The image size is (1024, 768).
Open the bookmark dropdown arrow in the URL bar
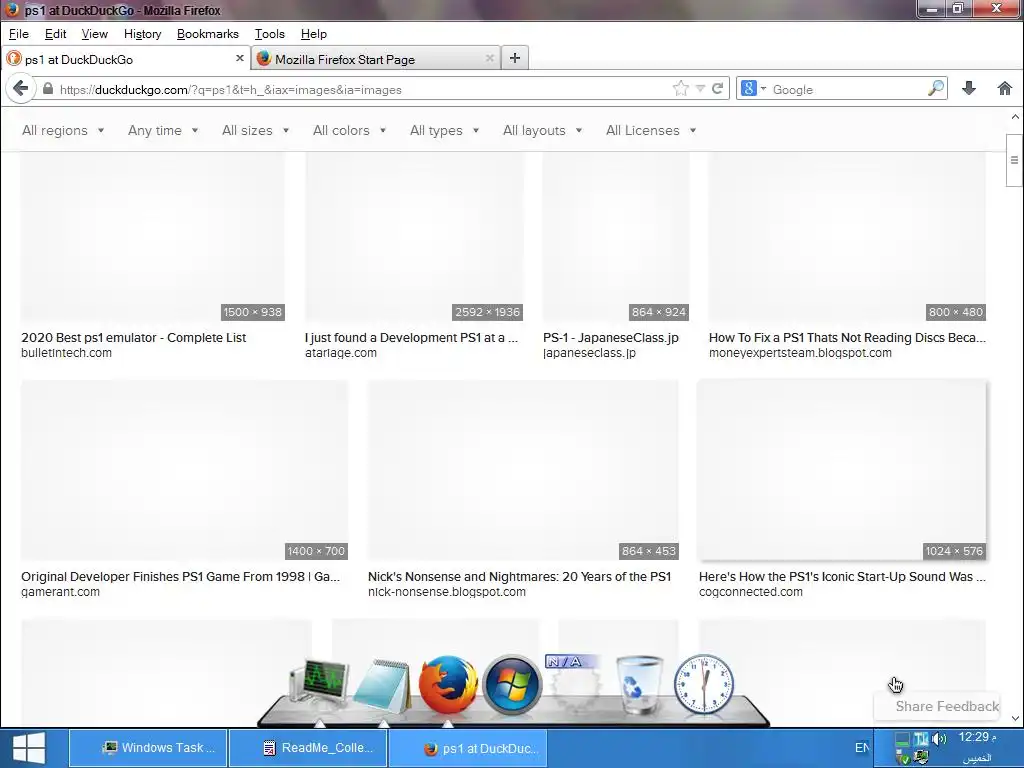[700, 89]
